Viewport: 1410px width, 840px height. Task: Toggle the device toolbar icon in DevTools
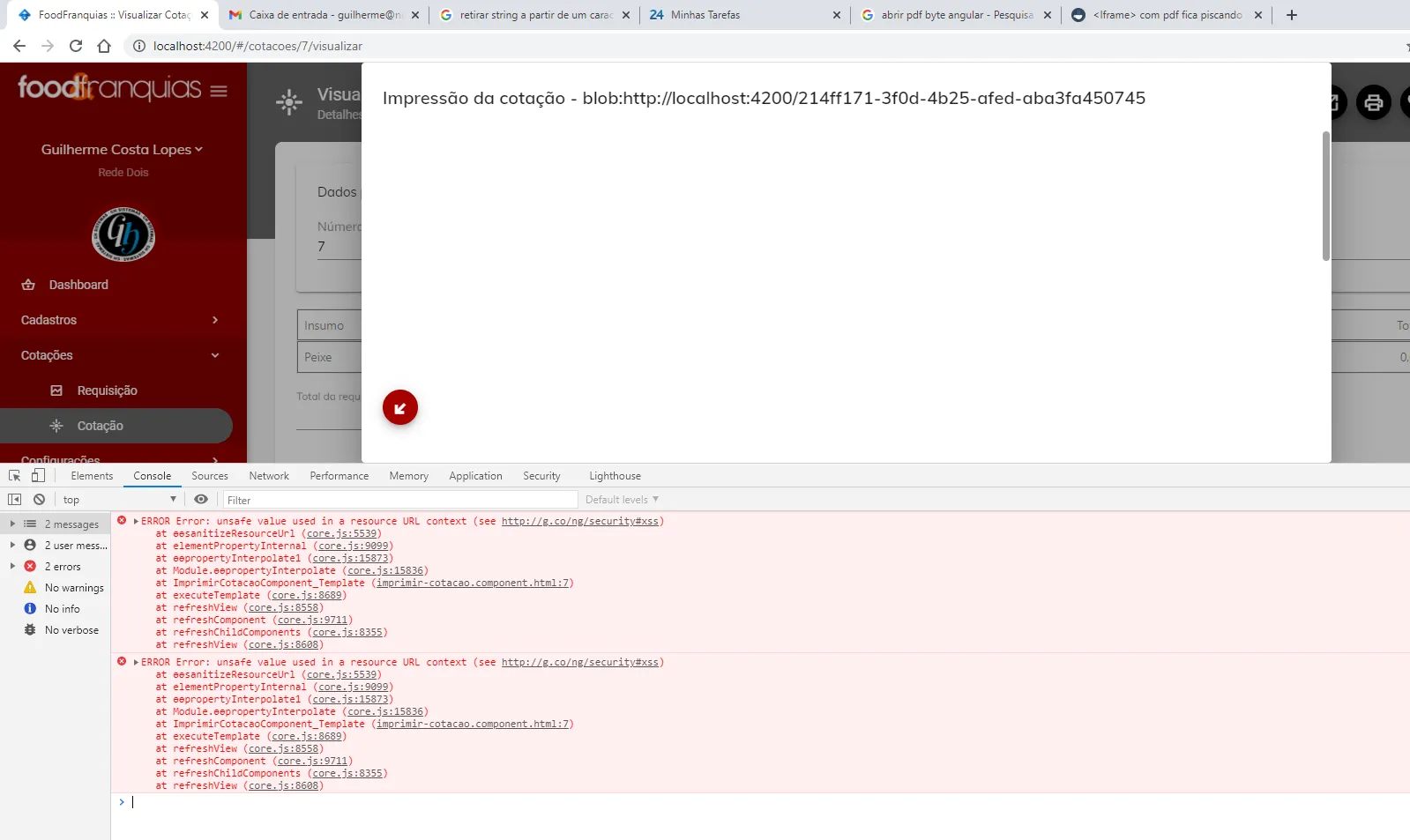click(x=38, y=475)
